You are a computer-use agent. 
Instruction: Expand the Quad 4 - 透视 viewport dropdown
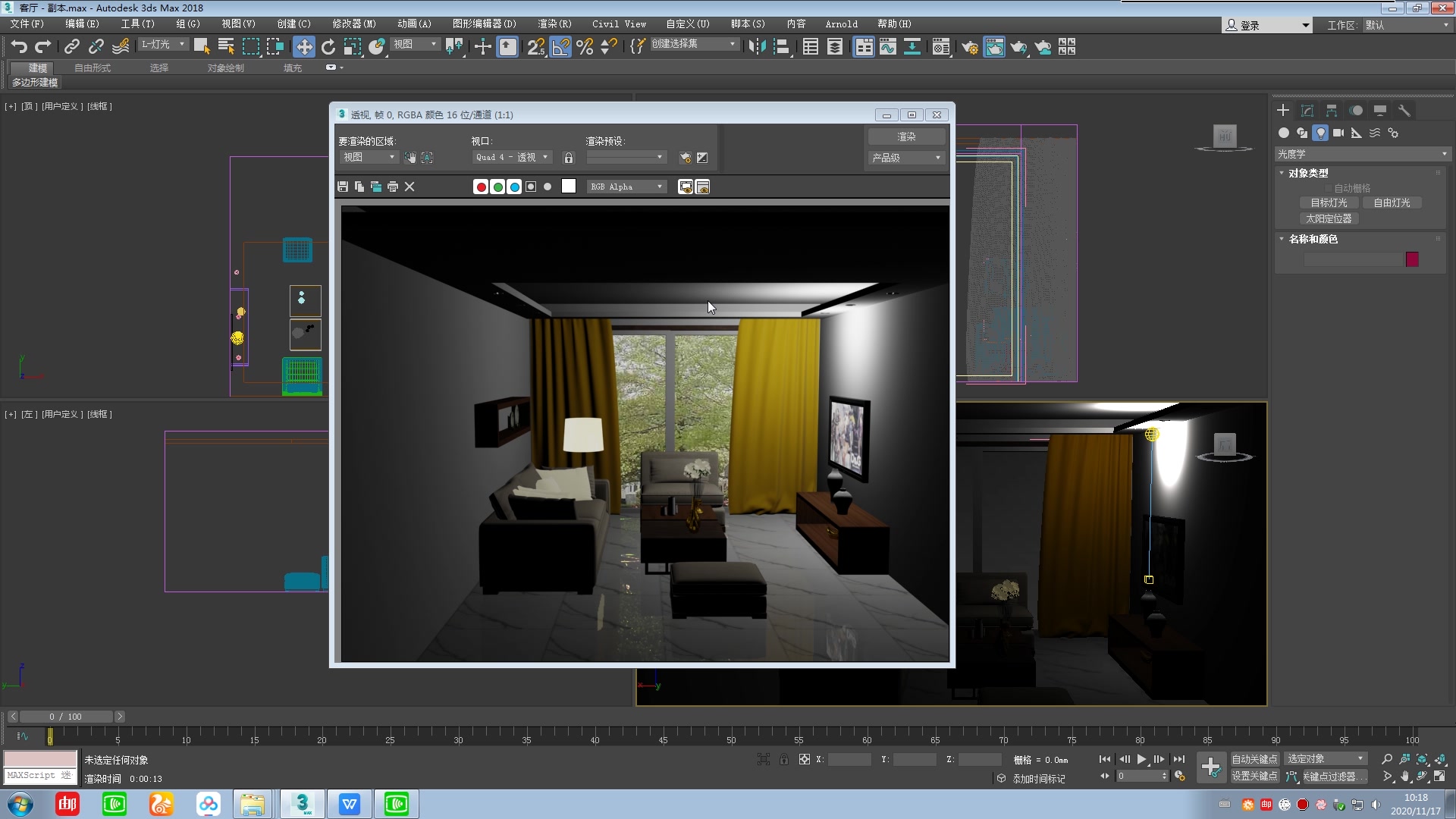511,157
